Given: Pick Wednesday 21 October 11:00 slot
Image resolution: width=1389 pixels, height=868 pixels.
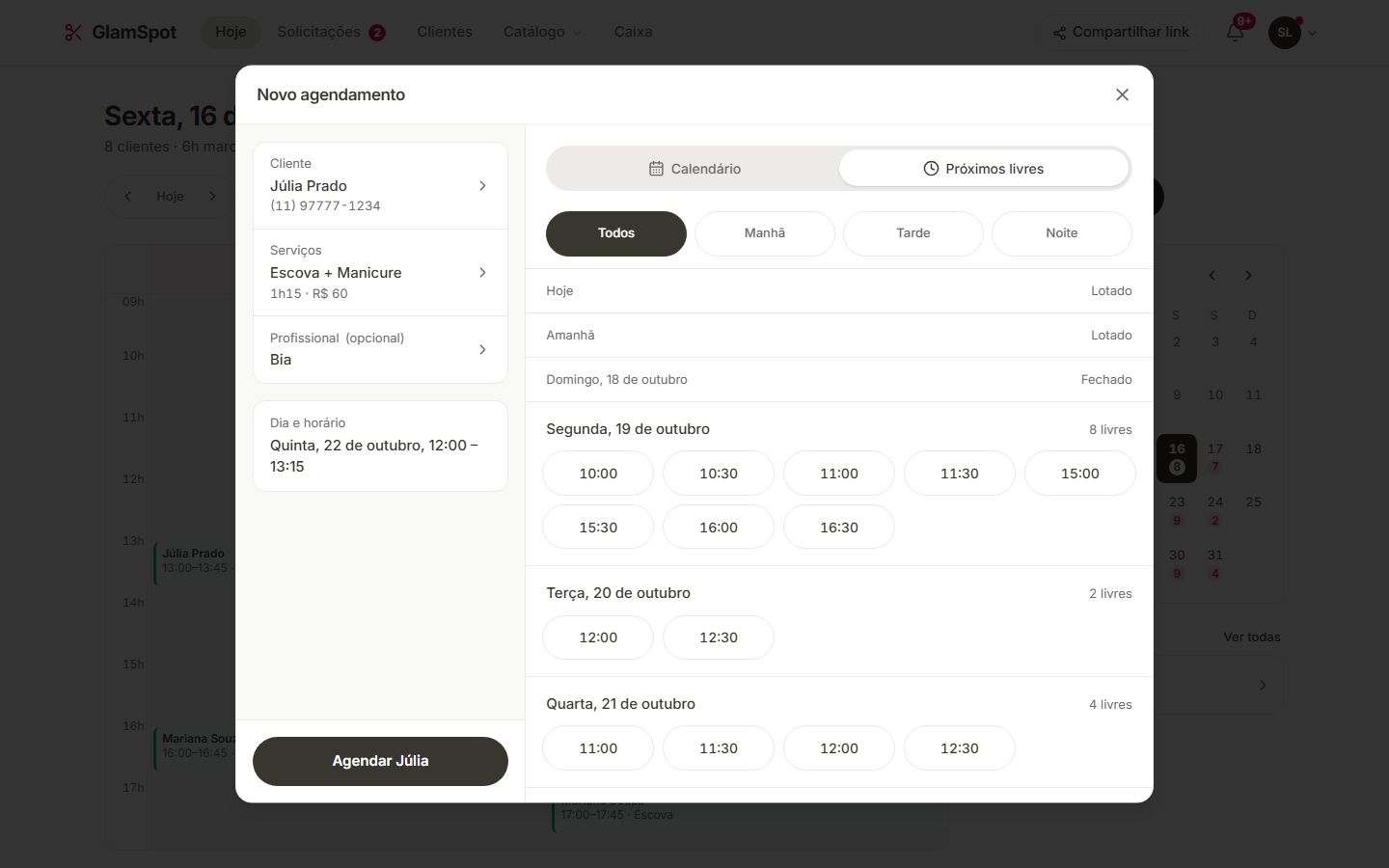Looking at the screenshot, I should click(598, 748).
